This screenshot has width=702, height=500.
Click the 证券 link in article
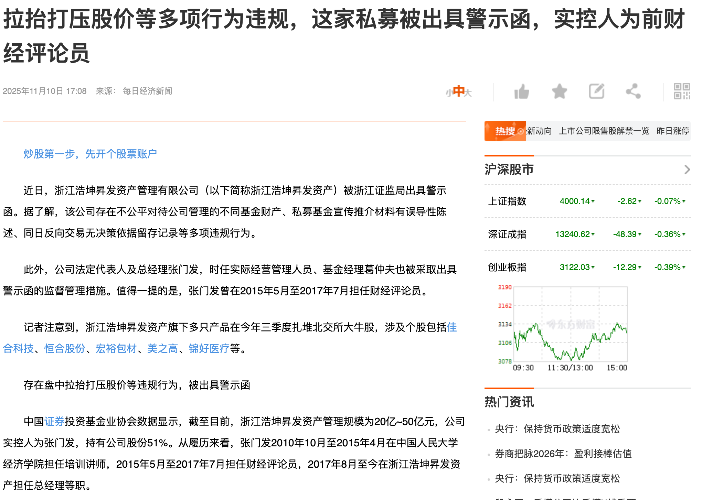[54, 422]
